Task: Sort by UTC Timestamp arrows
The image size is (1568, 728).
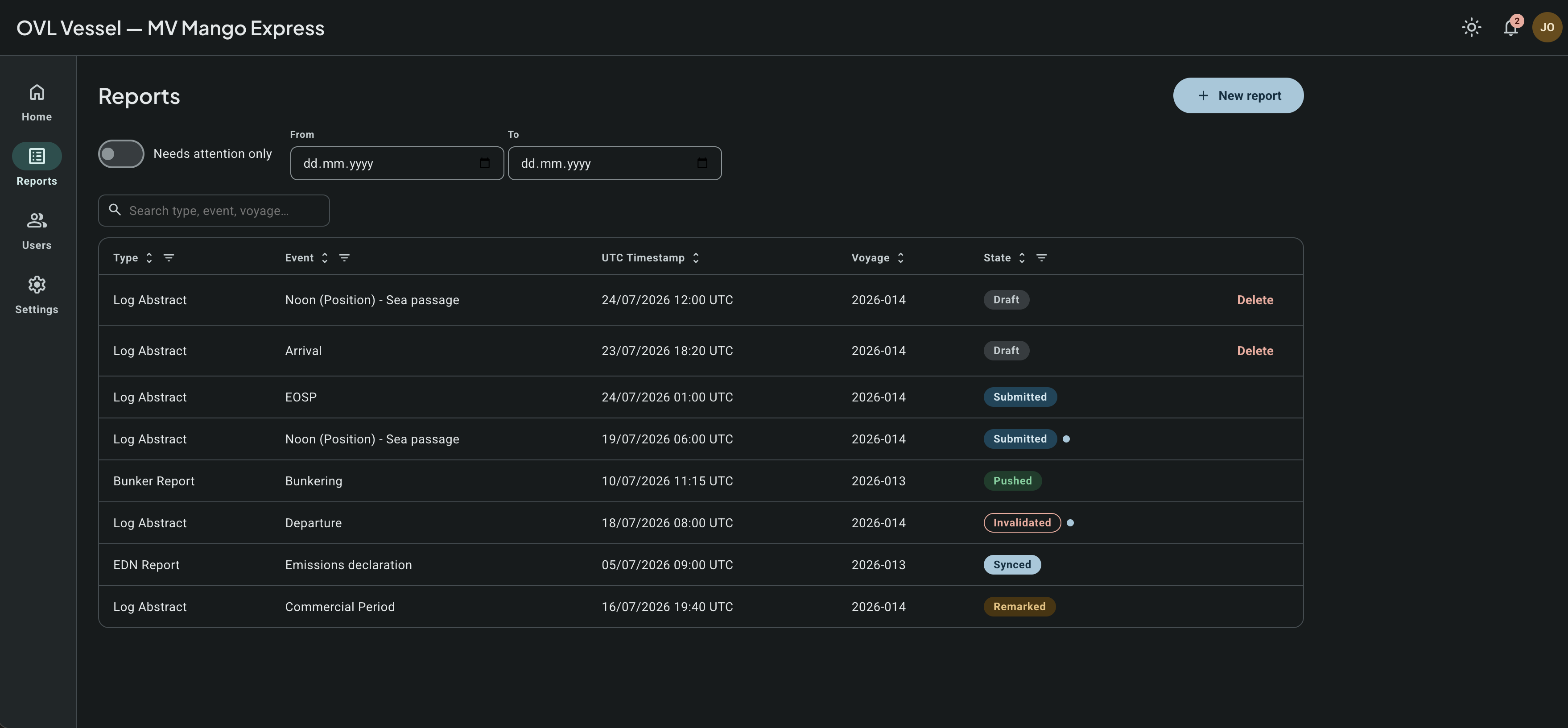Action: (696, 258)
